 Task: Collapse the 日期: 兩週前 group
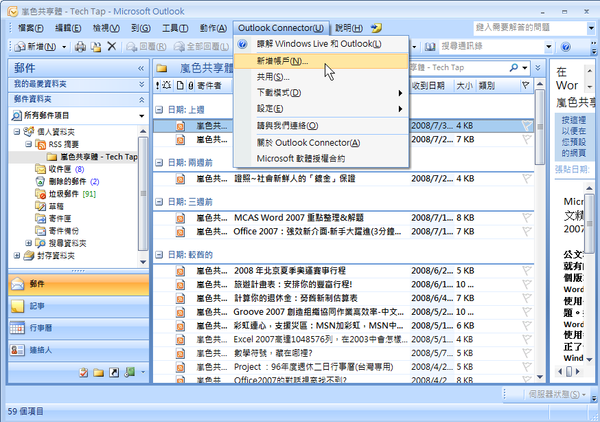click(159, 163)
